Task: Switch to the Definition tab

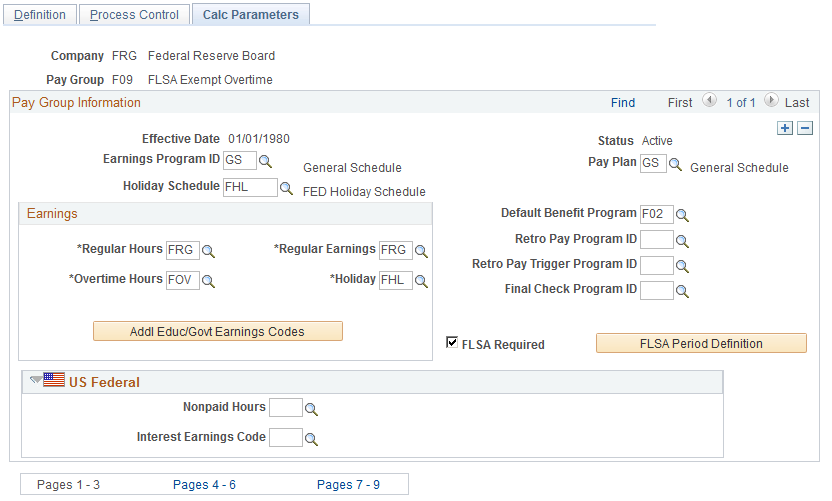Action: (x=40, y=14)
